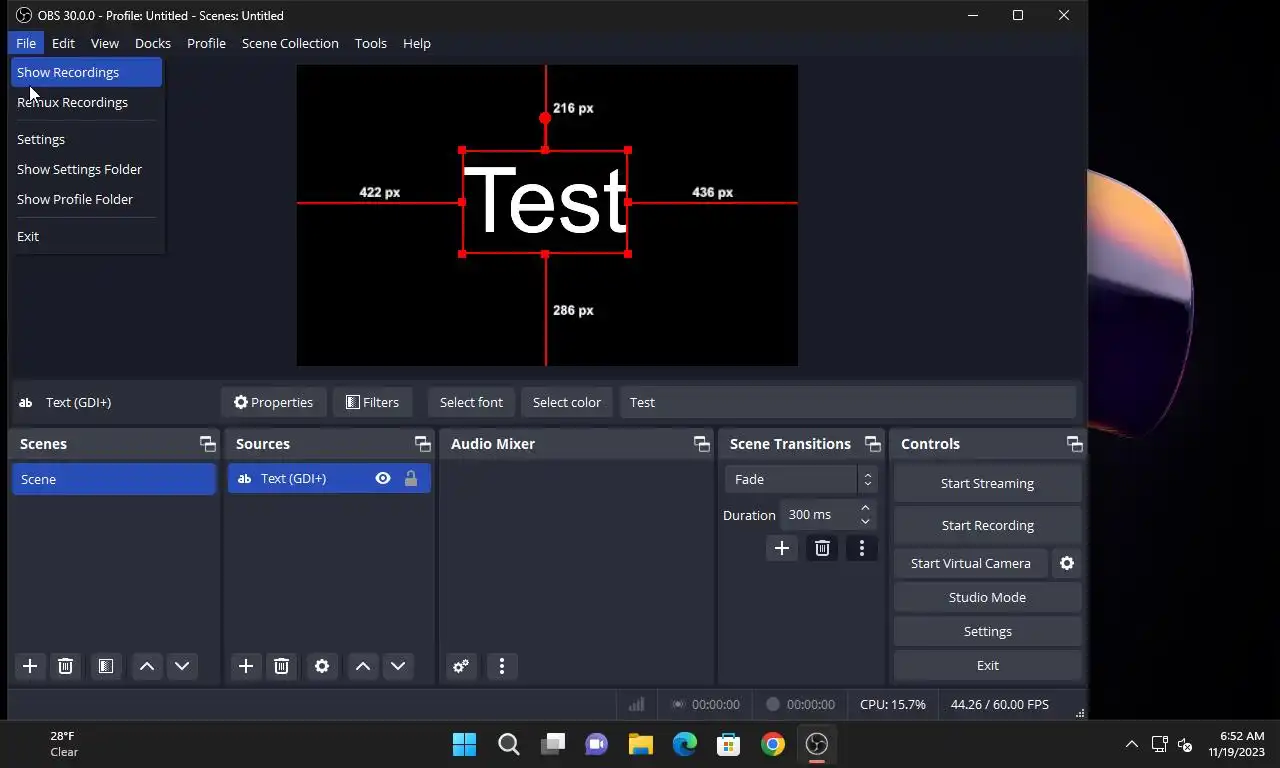
Task: Choose Show Recordings in File menu
Action: coord(87,72)
